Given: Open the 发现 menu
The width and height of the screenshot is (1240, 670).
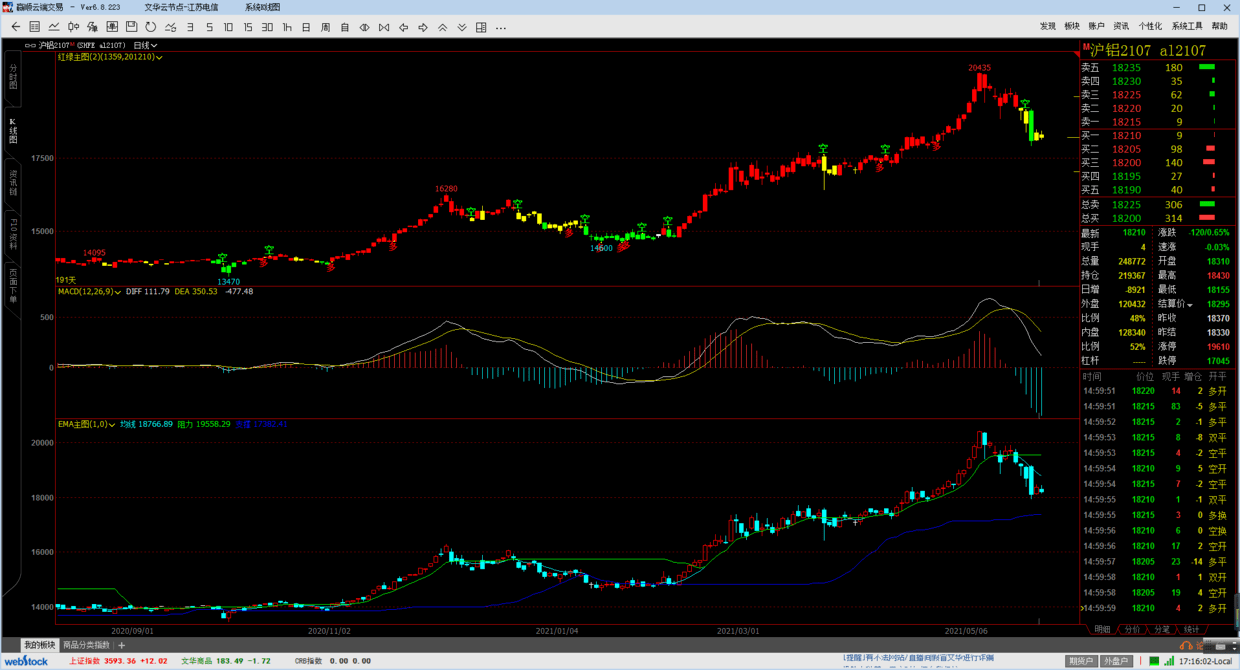Looking at the screenshot, I should point(1048,27).
